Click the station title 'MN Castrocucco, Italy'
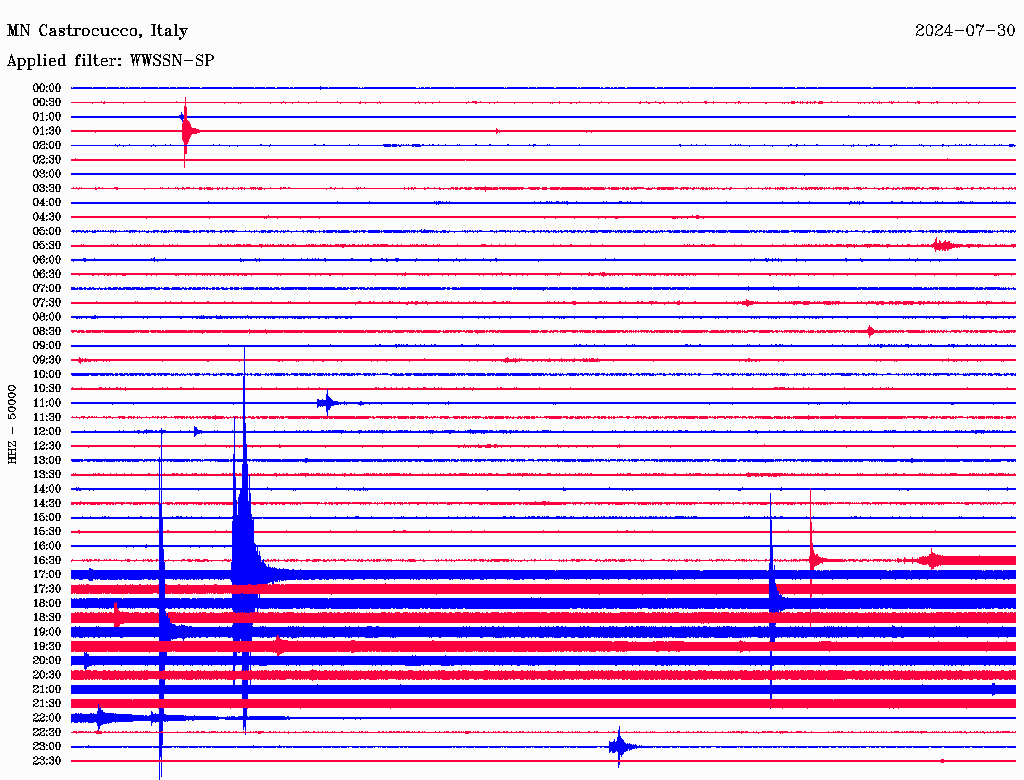Image resolution: width=1024 pixels, height=780 pixels. point(97,31)
